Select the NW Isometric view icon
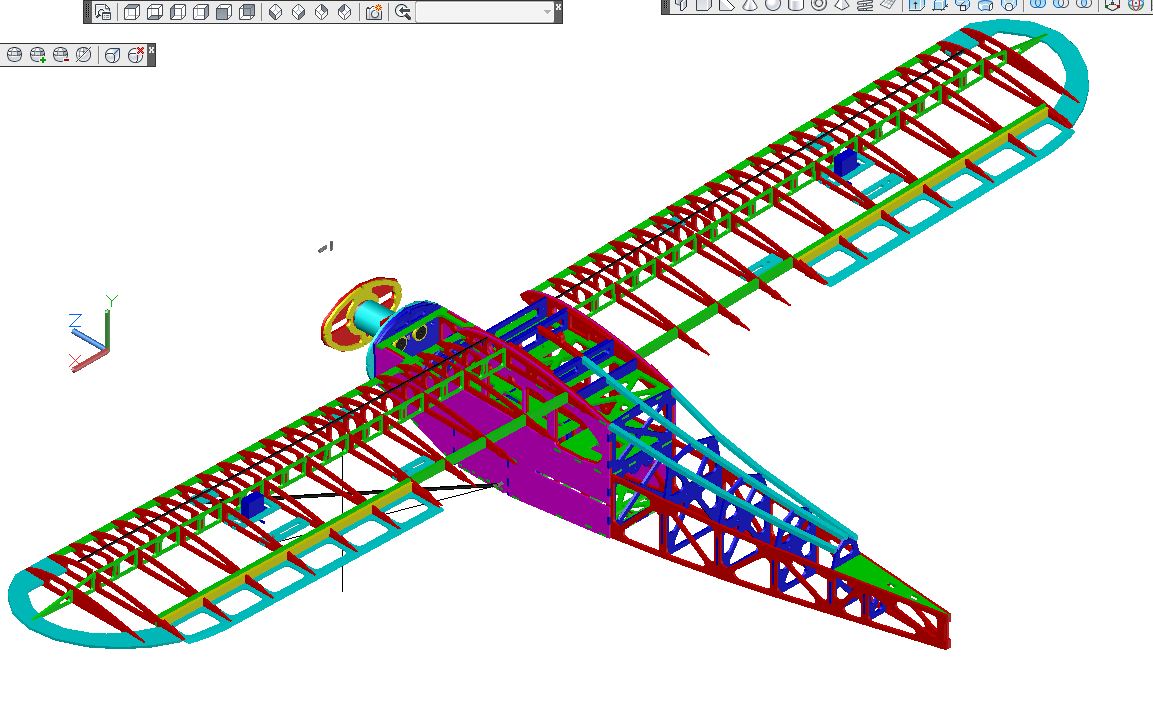 345,12
